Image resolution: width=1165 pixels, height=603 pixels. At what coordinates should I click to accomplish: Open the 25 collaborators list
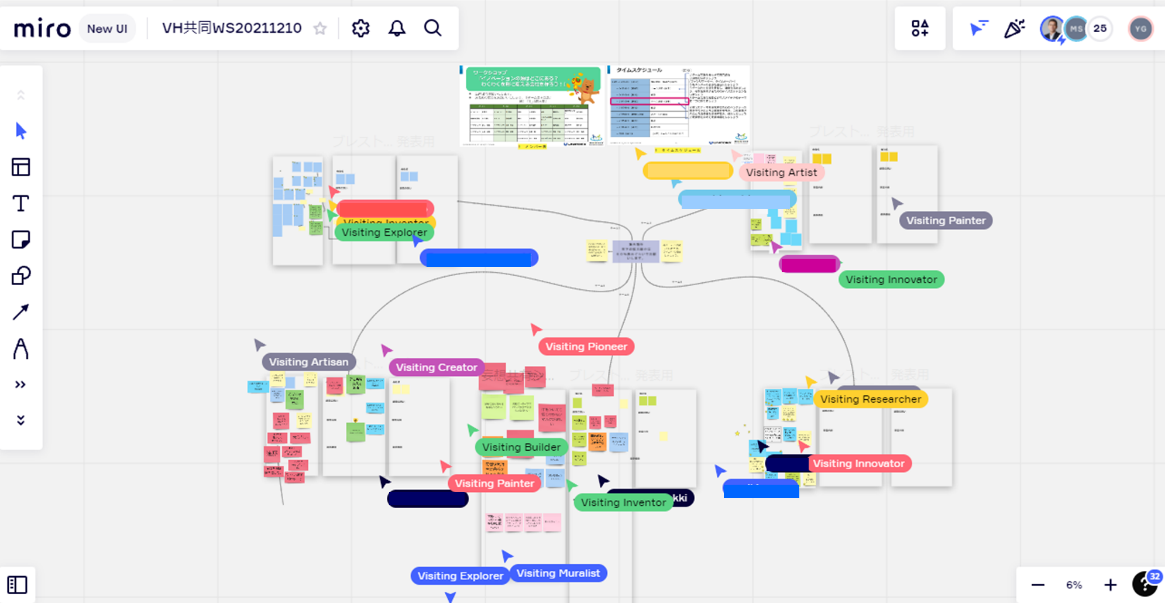1100,28
